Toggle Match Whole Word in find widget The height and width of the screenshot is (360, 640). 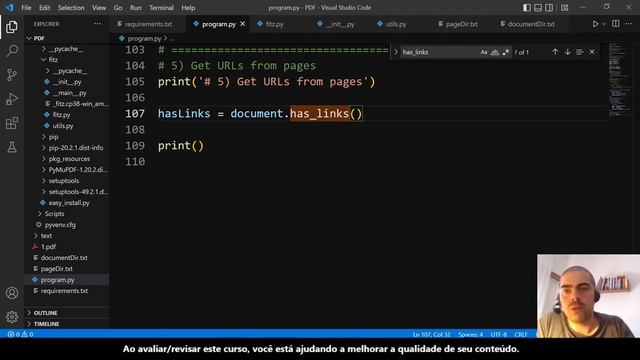pos(495,52)
